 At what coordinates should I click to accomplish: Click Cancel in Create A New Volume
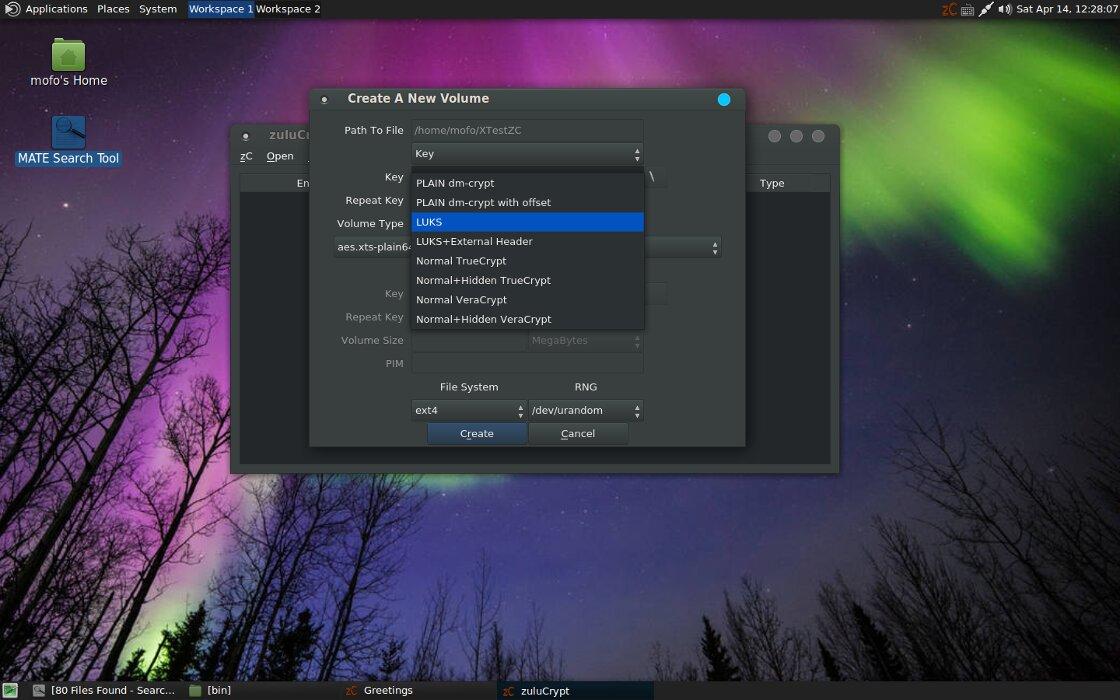pyautogui.click(x=578, y=434)
